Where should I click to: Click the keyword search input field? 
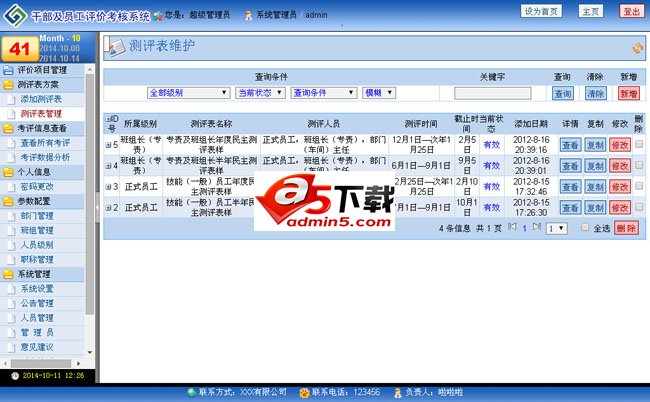pos(492,93)
